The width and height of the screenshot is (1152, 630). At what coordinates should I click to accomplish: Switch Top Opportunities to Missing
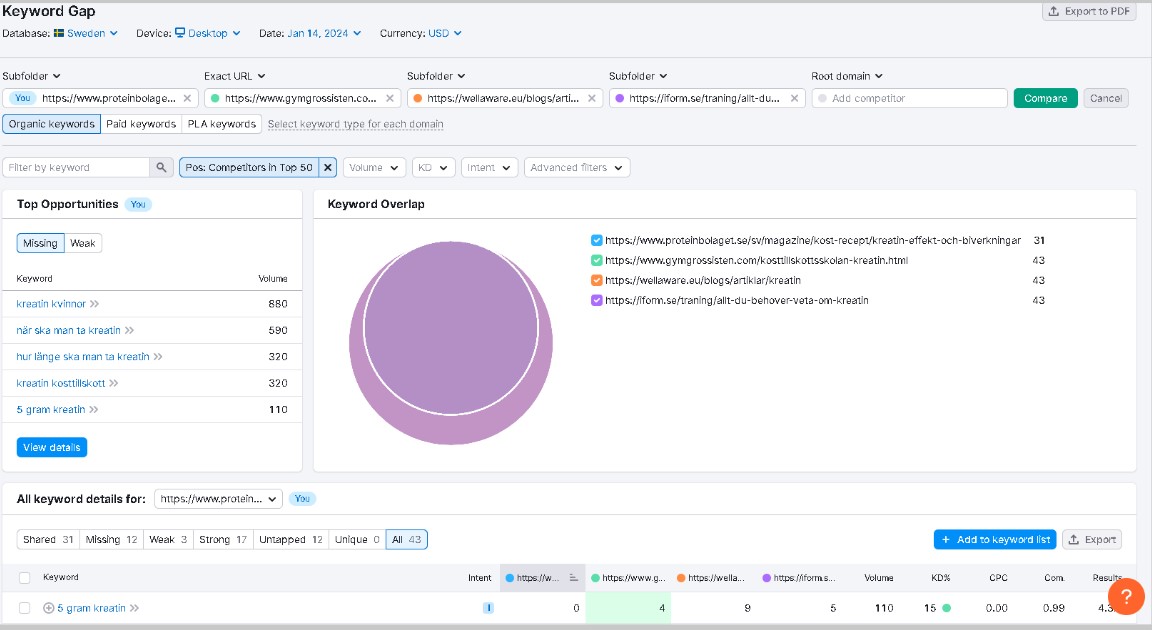click(x=40, y=243)
